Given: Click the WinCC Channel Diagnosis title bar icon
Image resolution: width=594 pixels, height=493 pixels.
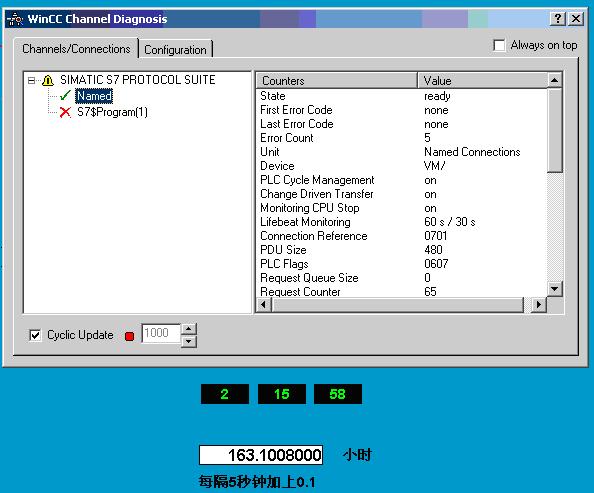Looking at the screenshot, I should point(15,19).
